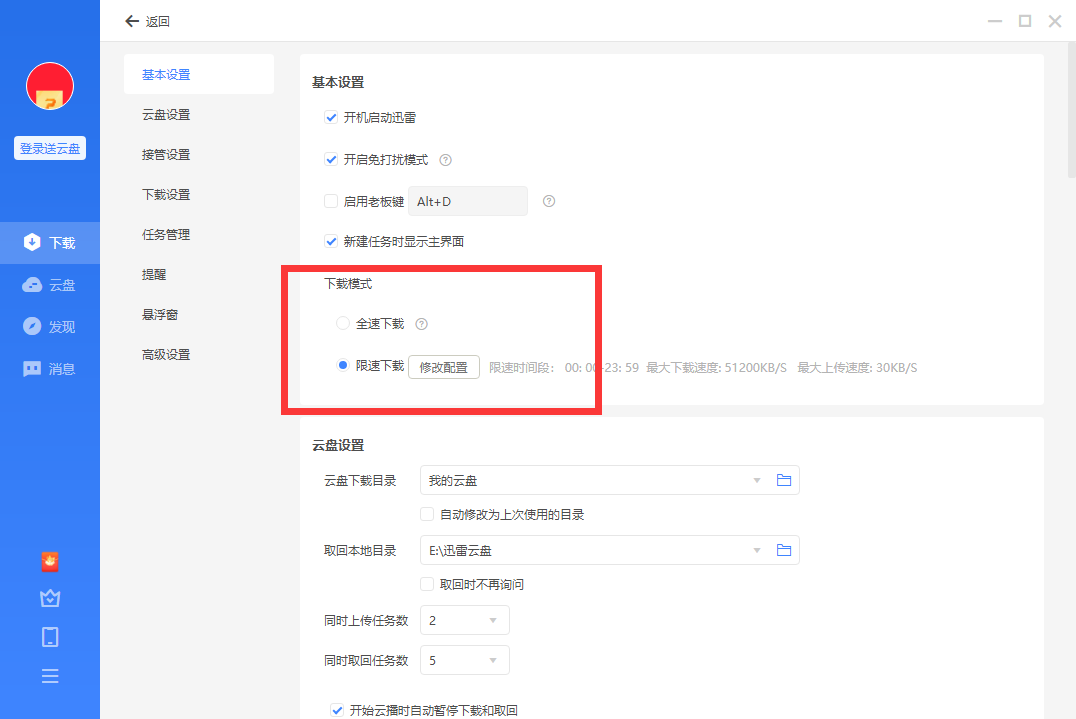Image resolution: width=1076 pixels, height=719 pixels.
Task: Click the crown VIP icon in sidebar
Action: 50,598
